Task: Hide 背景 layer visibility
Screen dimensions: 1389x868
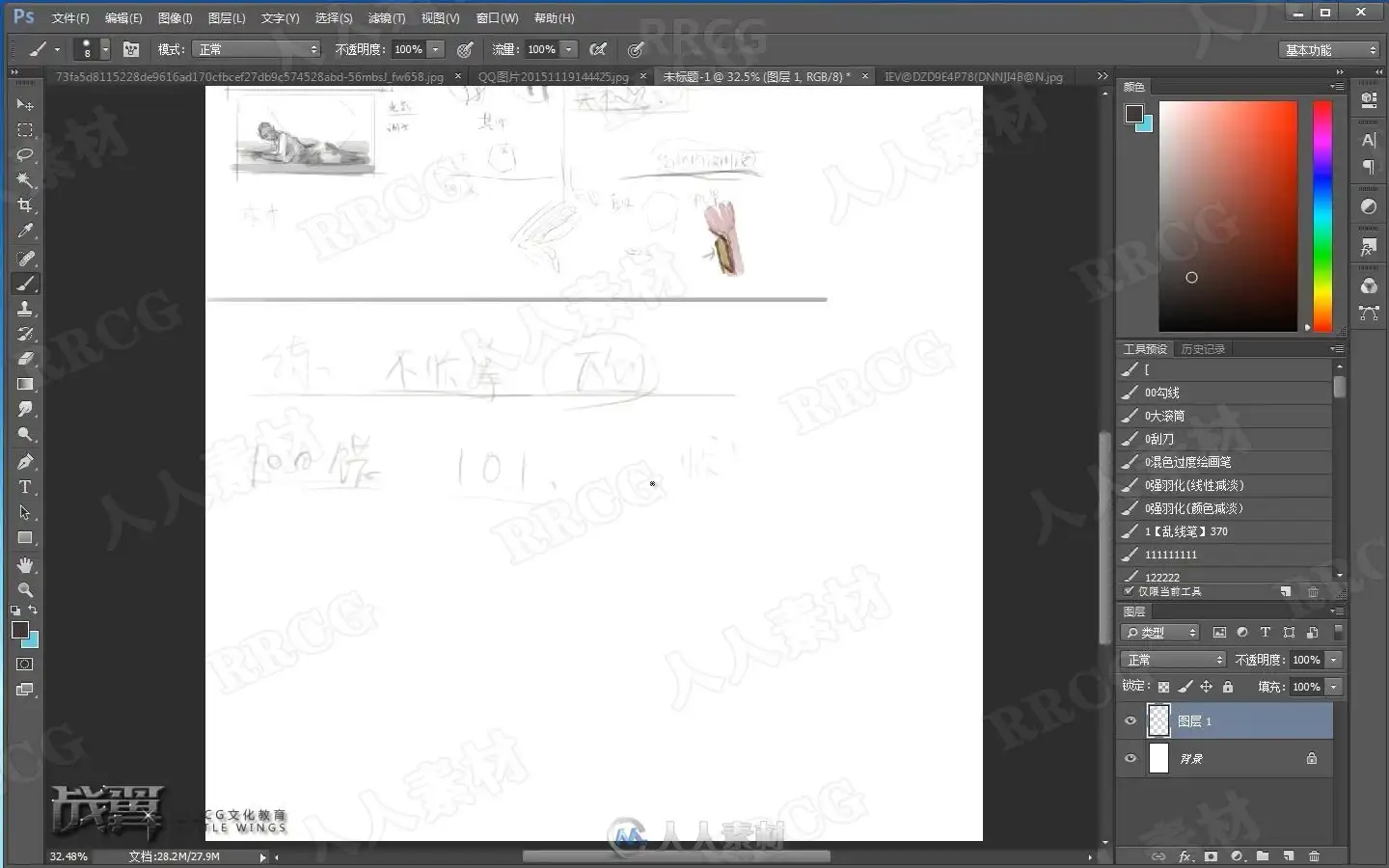Action: (1130, 759)
